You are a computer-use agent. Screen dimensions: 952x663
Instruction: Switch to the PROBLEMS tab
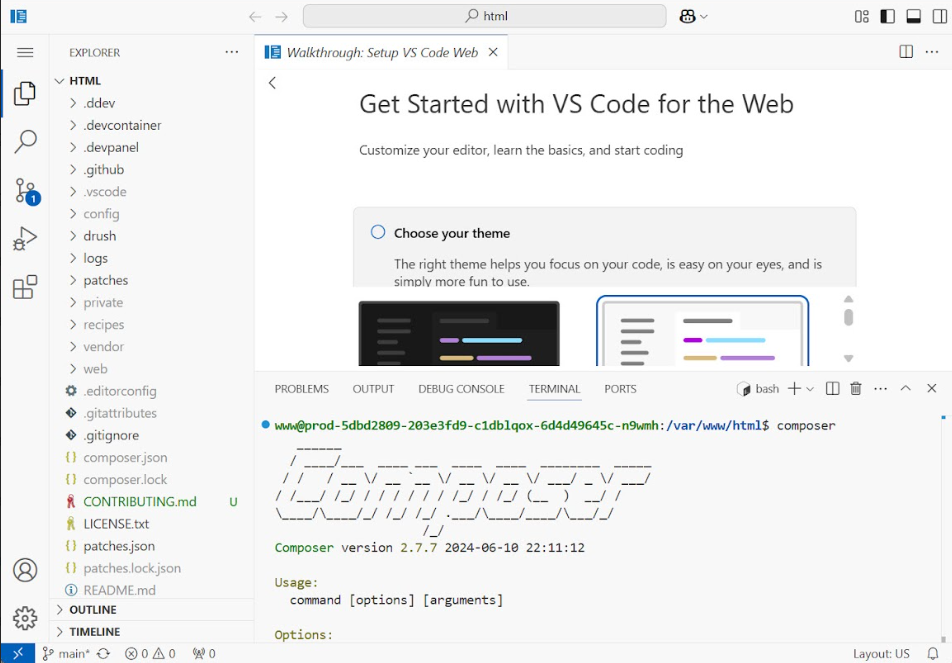pyautogui.click(x=301, y=388)
